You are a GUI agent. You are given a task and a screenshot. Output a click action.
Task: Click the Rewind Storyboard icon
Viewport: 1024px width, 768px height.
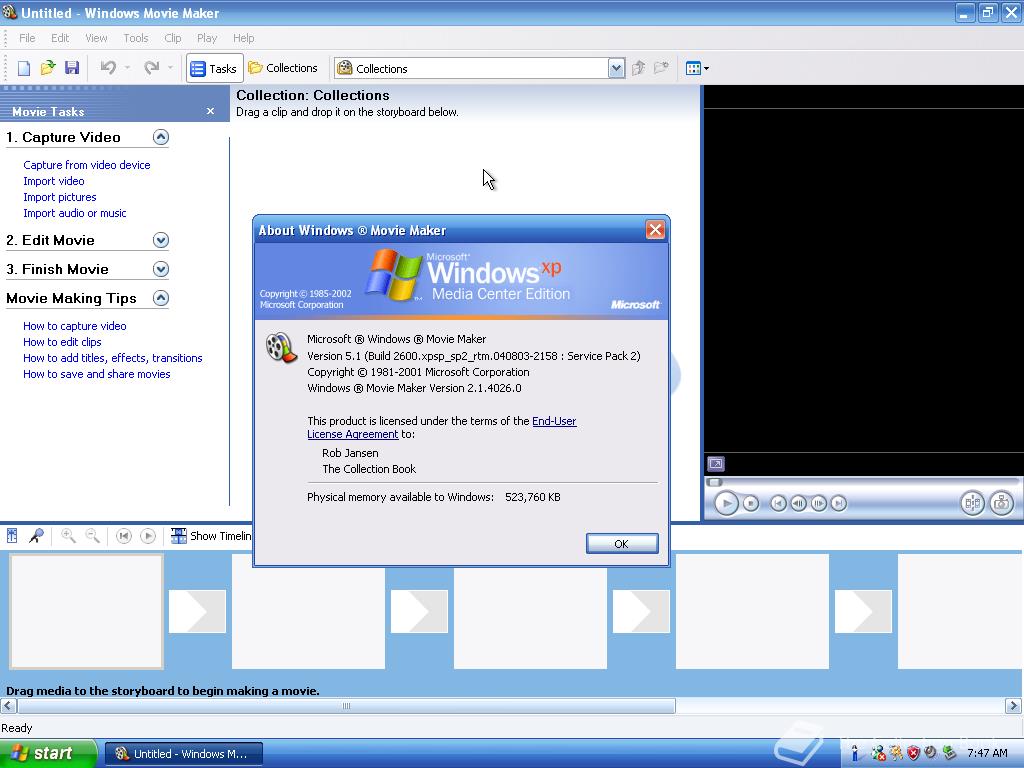tap(123, 536)
